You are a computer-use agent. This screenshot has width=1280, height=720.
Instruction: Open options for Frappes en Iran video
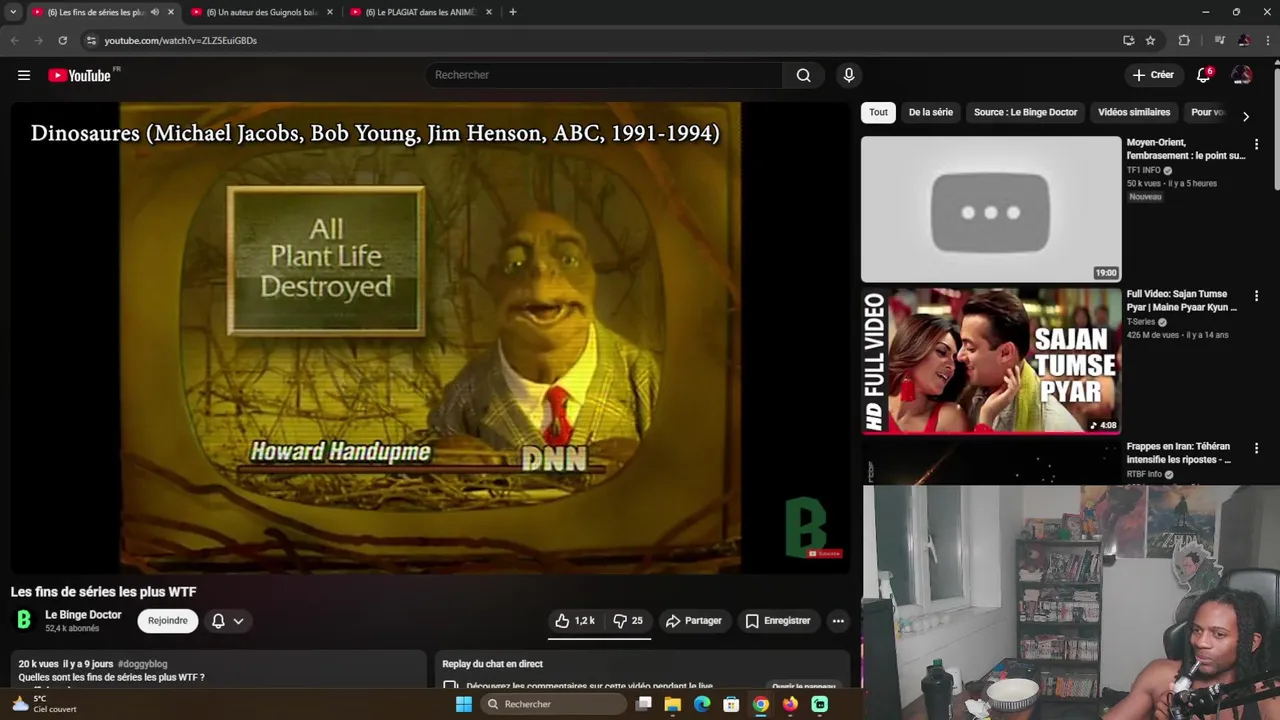coord(1256,448)
